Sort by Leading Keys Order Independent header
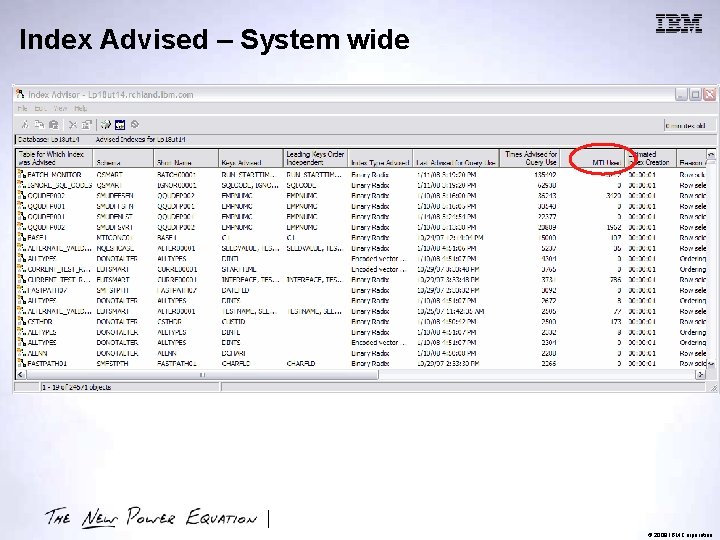 coord(315,158)
